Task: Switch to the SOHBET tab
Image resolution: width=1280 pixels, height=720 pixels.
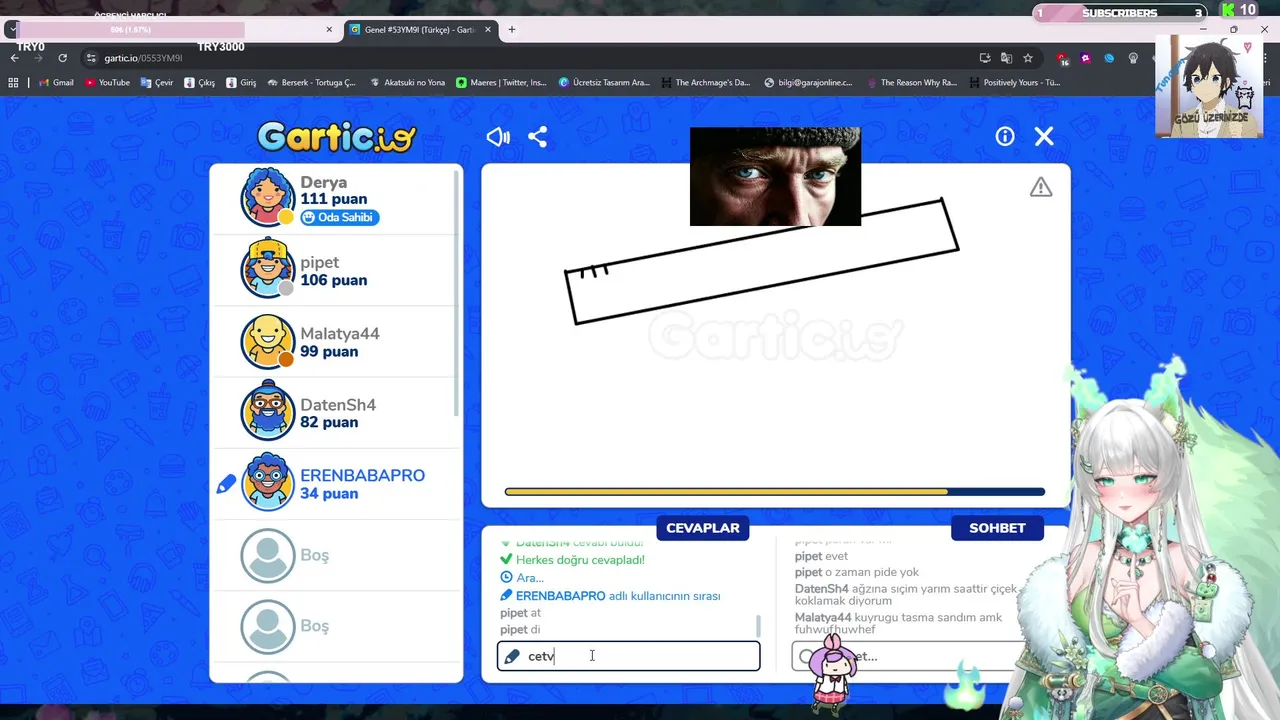Action: pyautogui.click(x=997, y=528)
